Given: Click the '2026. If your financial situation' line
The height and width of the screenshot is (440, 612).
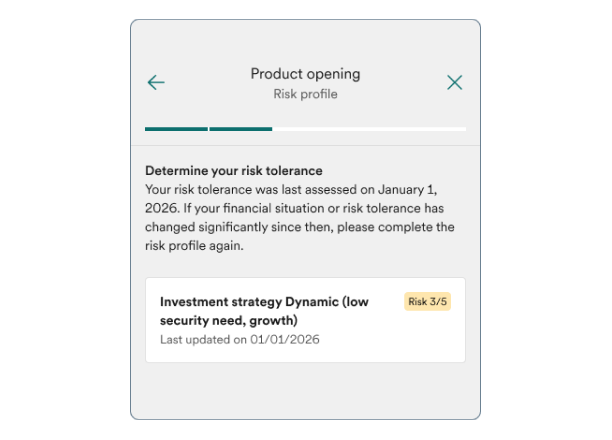Looking at the screenshot, I should (235, 208).
